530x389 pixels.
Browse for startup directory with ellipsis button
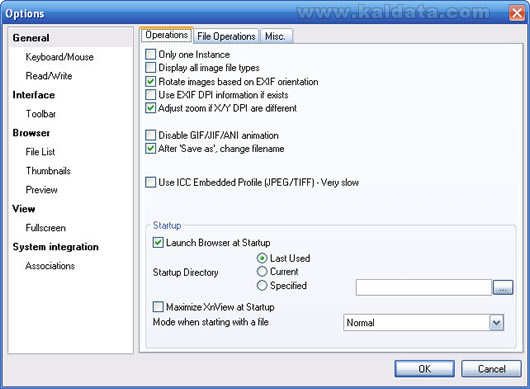(503, 288)
